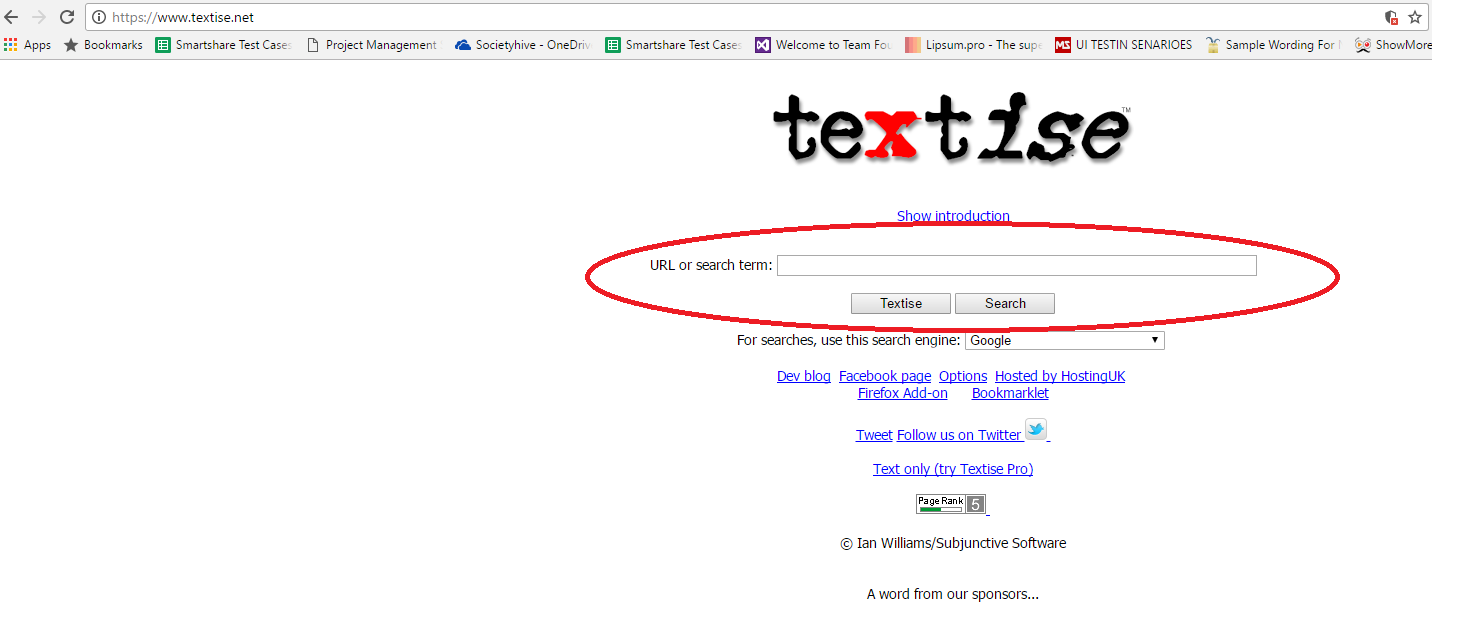Click the 'For searches, use this search engine:' label

point(849,340)
